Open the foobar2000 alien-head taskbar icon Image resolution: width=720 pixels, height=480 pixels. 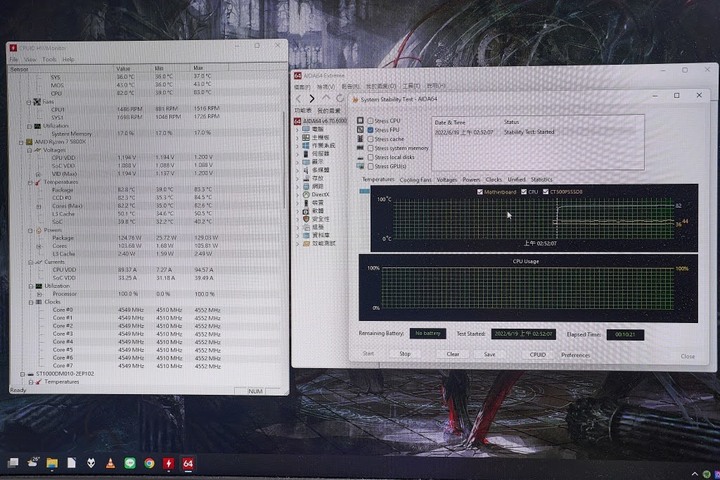tap(91, 463)
